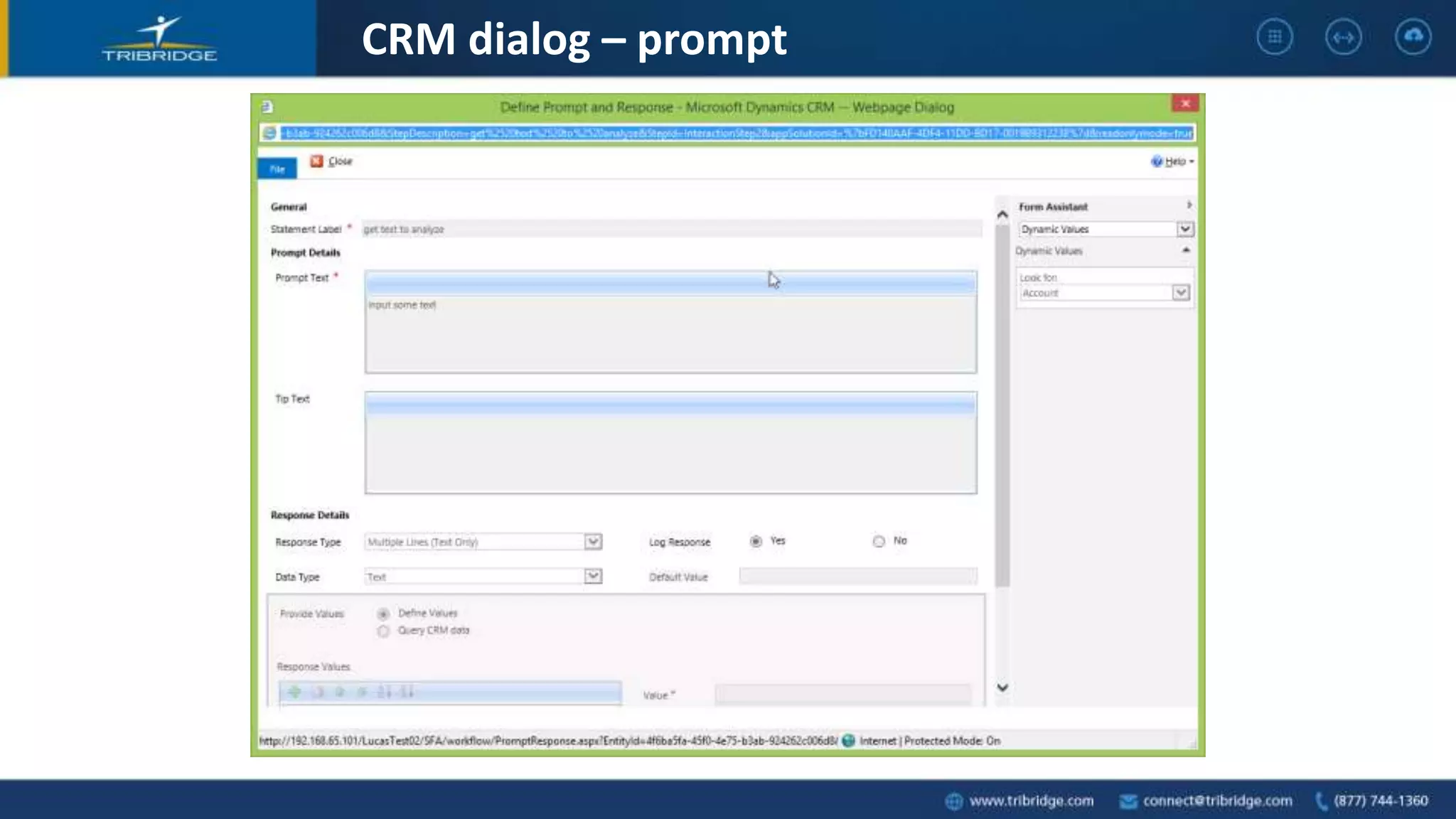Visit the www.tribridge.com link
Image resolution: width=1456 pixels, height=819 pixels.
point(1031,801)
